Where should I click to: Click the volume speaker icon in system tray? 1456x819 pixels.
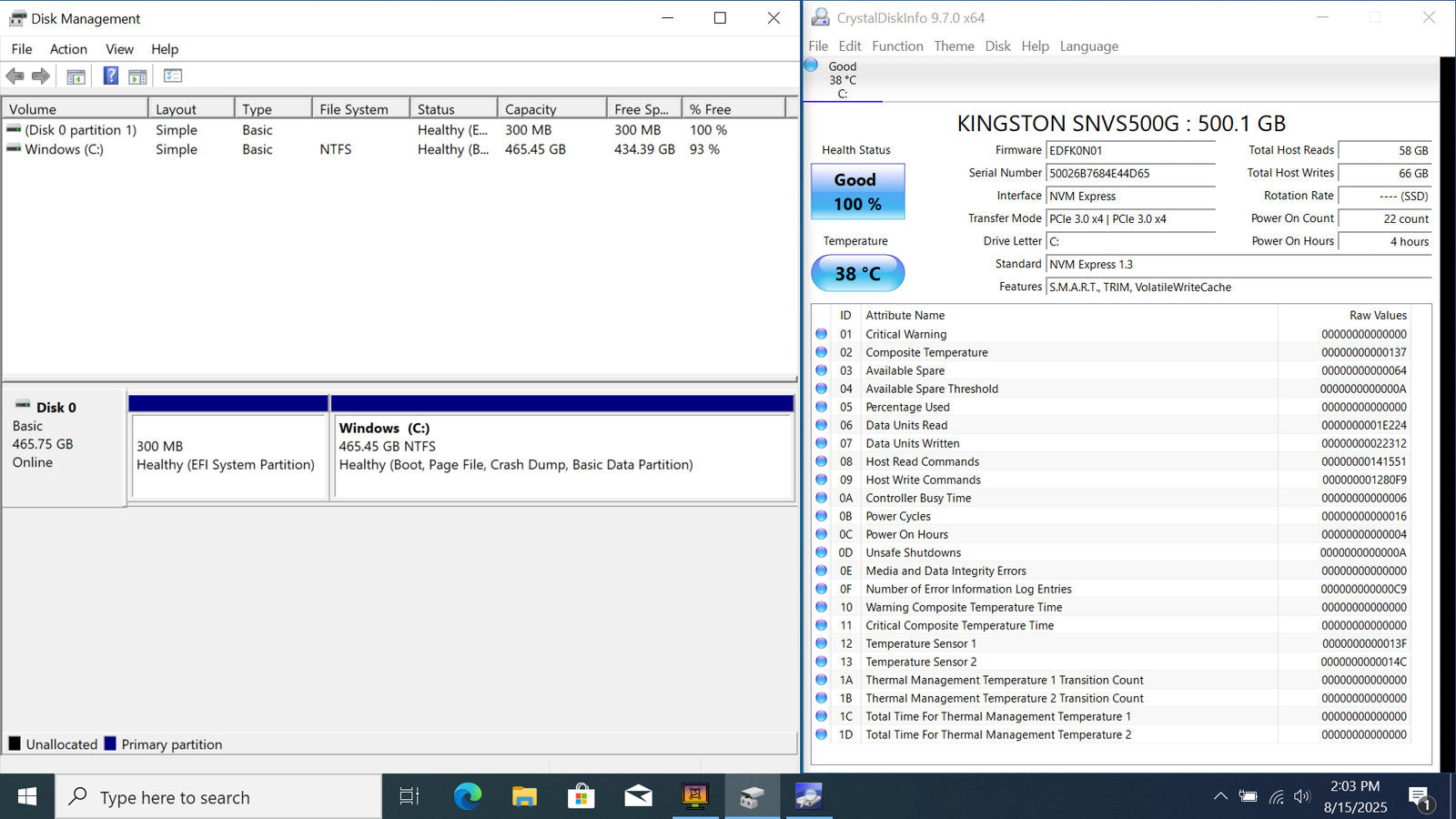[1302, 797]
